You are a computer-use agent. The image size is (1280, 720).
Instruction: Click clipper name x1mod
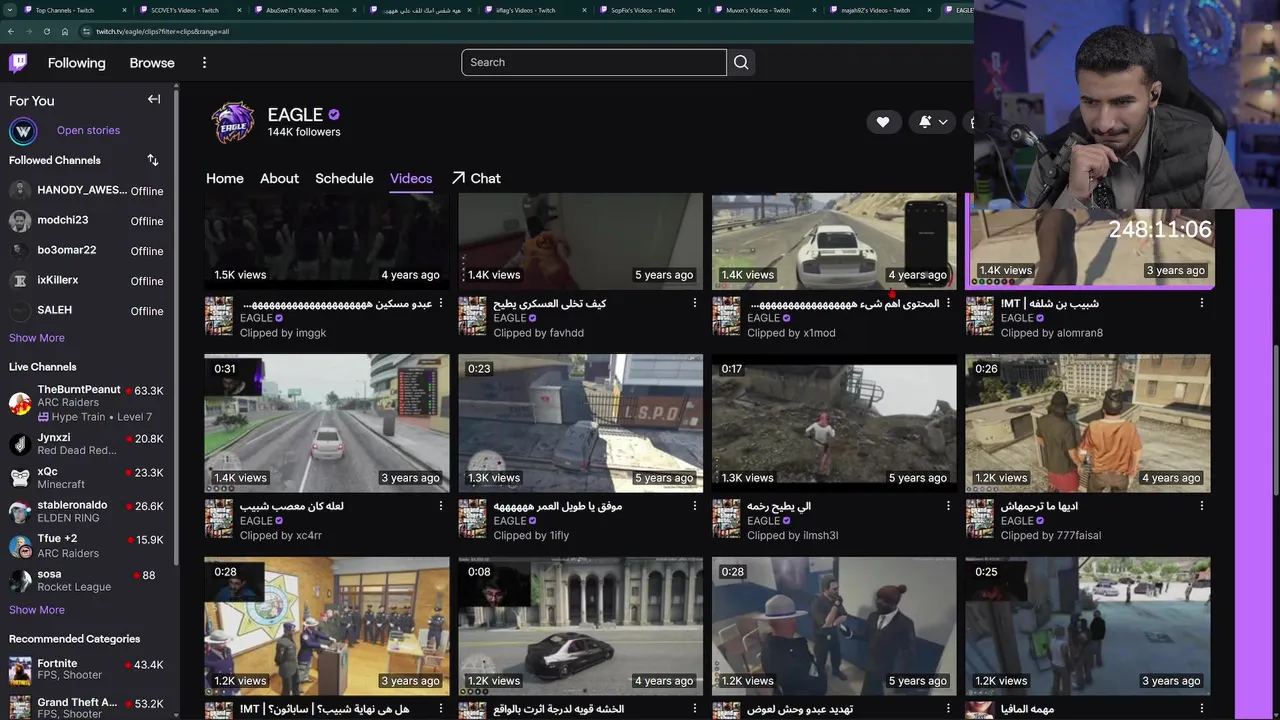[819, 333]
